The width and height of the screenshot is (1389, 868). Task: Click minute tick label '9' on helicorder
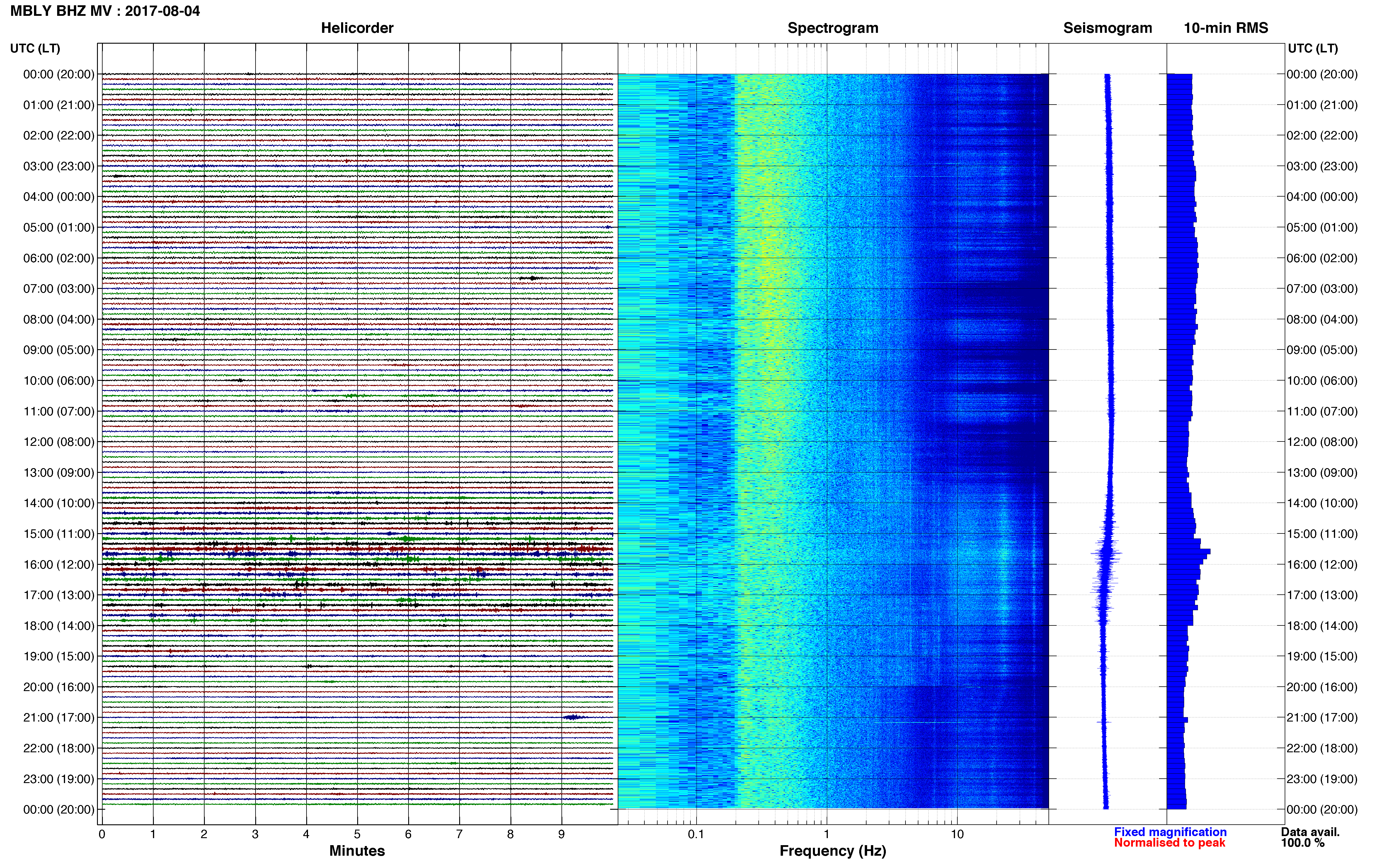561,834
